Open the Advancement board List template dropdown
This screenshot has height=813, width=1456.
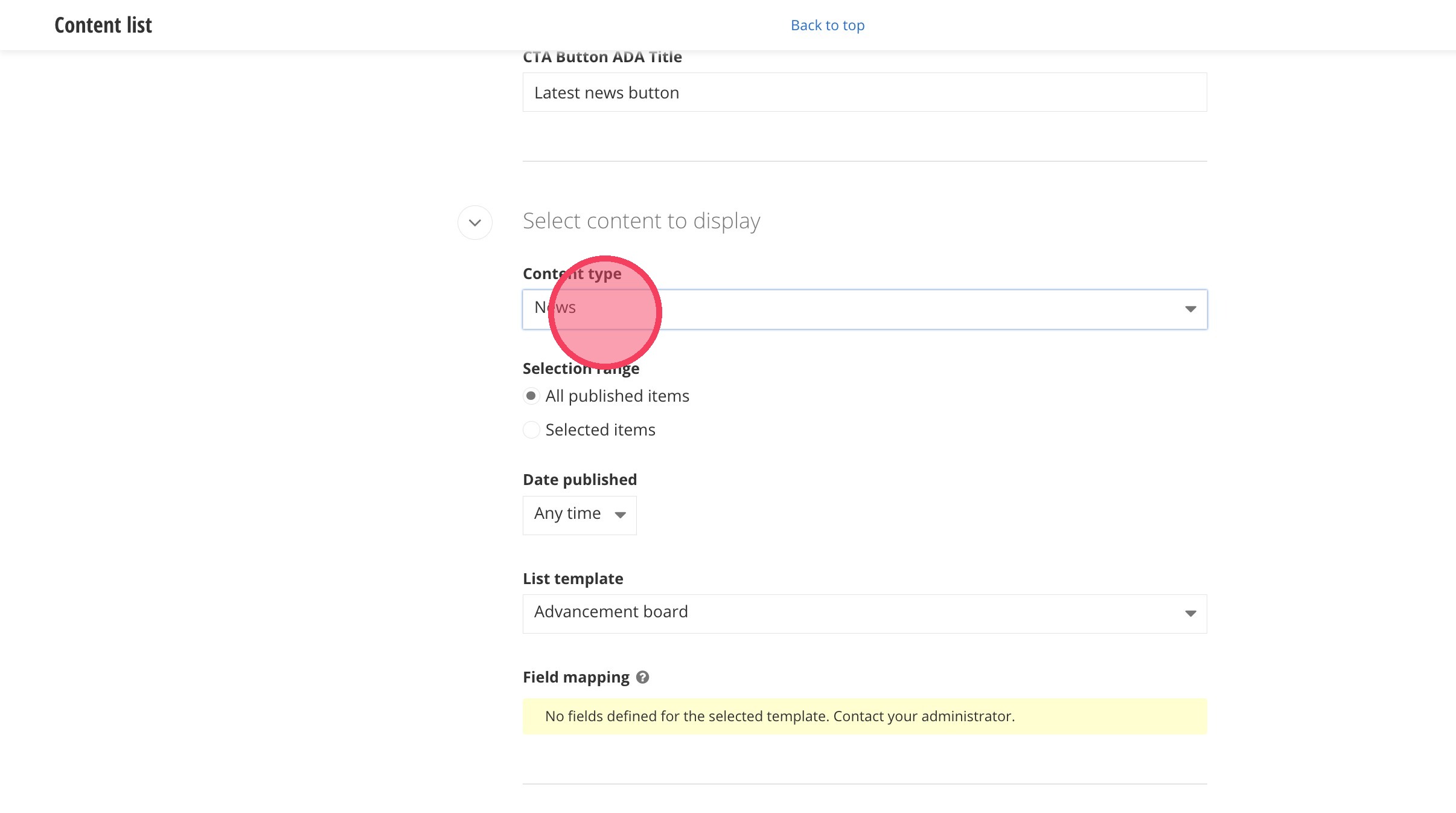[x=863, y=614]
